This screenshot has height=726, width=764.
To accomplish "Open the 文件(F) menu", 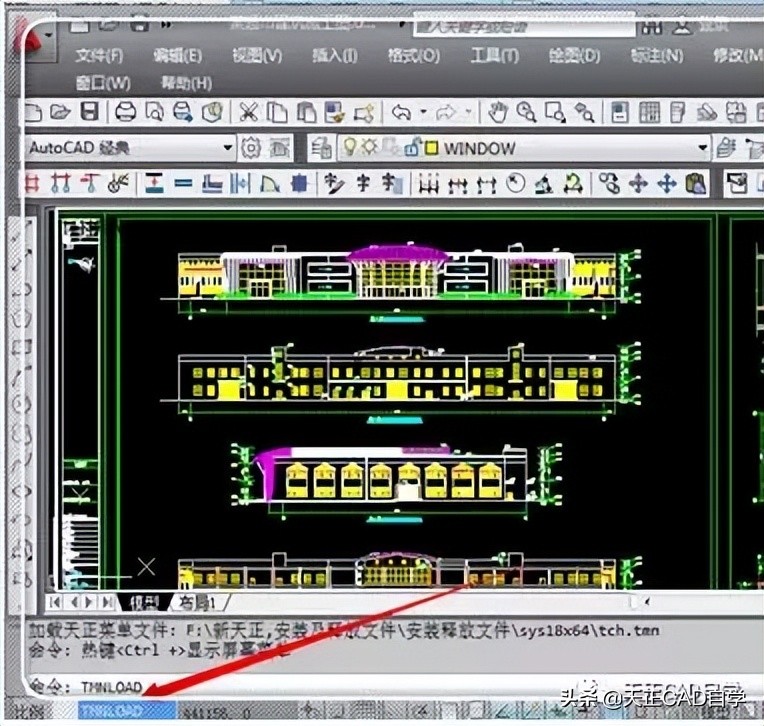I will click(x=99, y=55).
